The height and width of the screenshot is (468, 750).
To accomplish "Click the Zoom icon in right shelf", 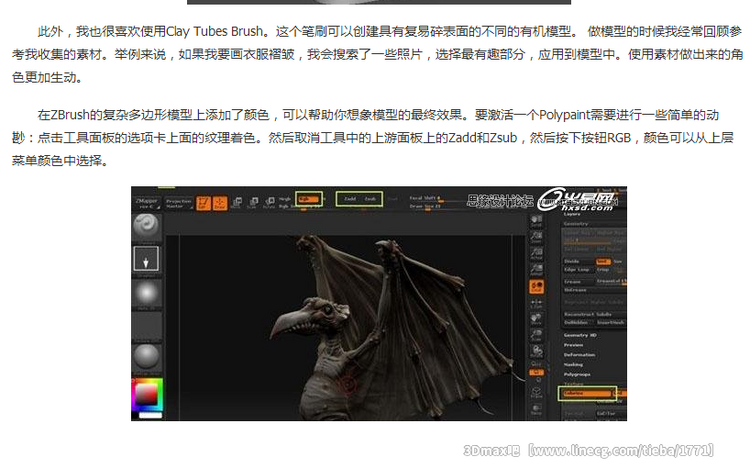I will 536,237.
